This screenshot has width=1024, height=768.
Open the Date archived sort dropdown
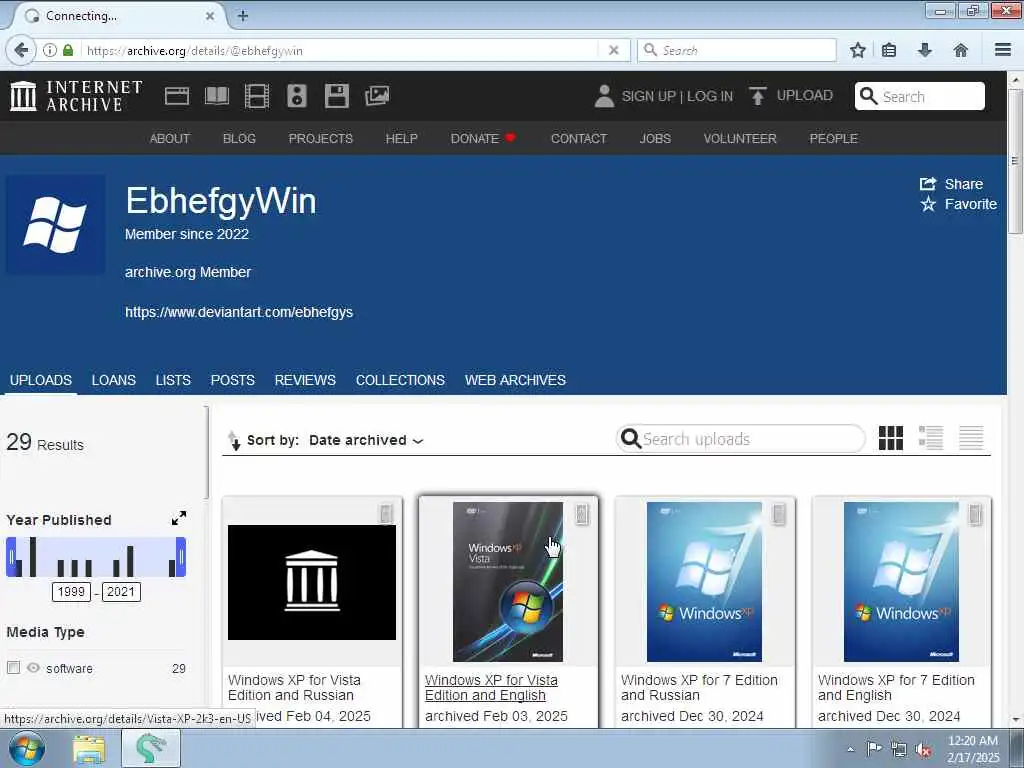click(x=366, y=441)
